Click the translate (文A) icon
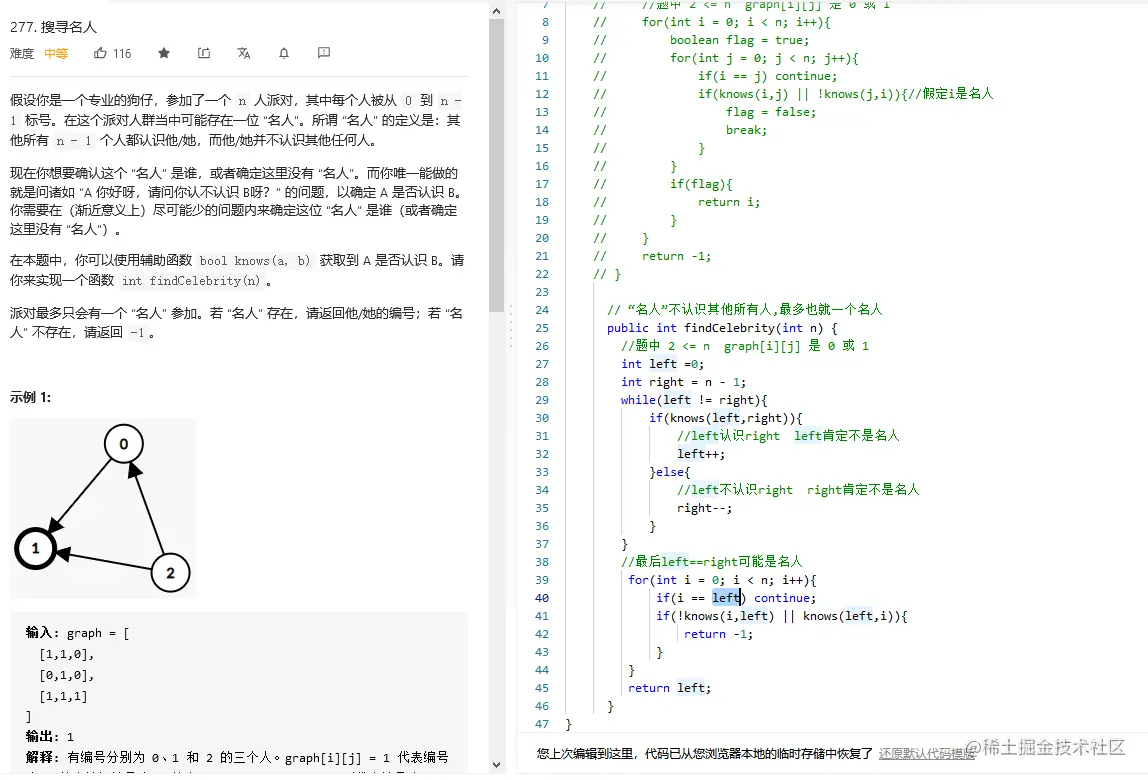Screen dimensions: 1148x780 (x=243, y=54)
